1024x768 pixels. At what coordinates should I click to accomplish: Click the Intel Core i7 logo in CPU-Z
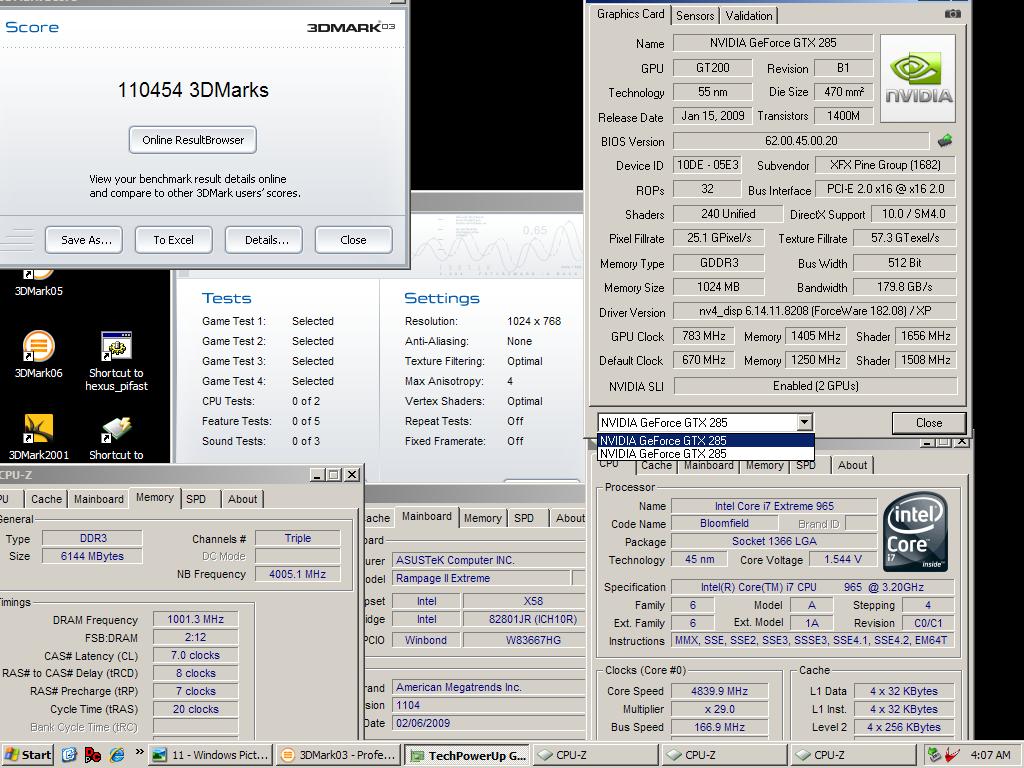coord(916,532)
